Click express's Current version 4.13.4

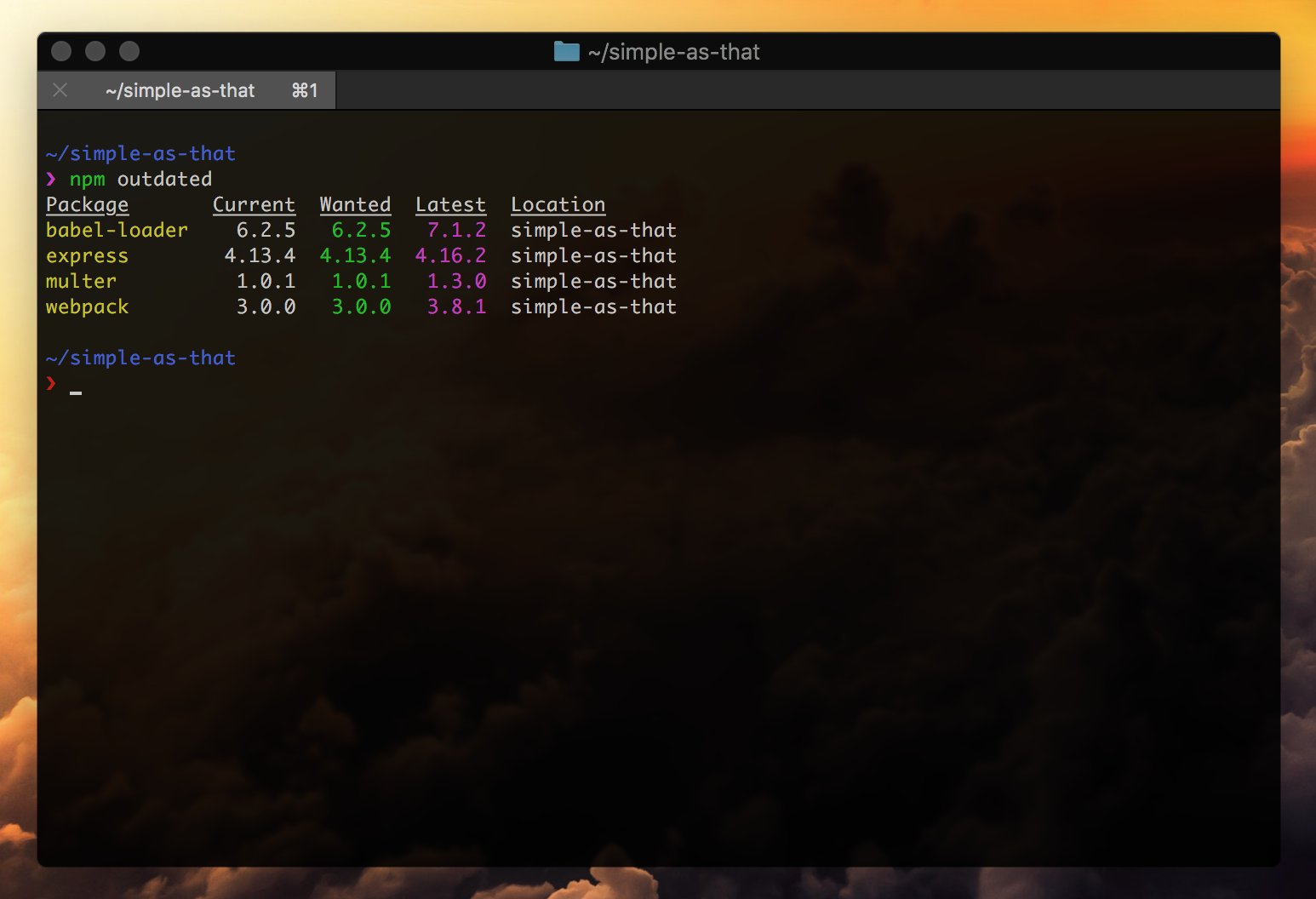[x=260, y=255]
